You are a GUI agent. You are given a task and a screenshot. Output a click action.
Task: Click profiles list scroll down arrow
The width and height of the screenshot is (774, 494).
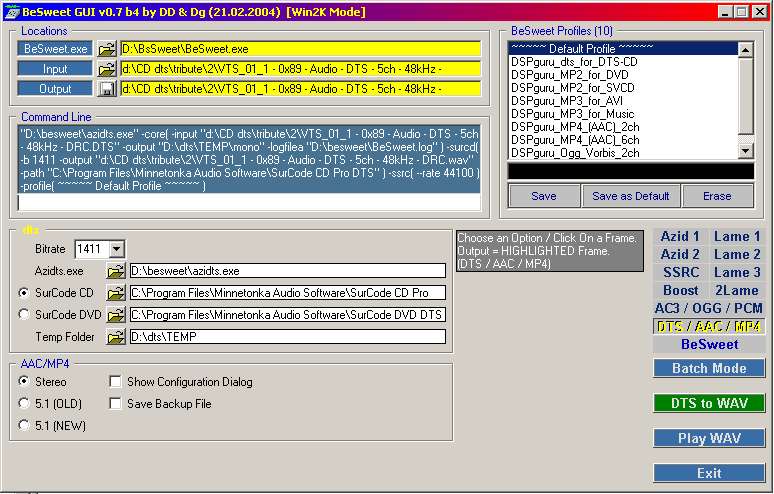point(745,151)
